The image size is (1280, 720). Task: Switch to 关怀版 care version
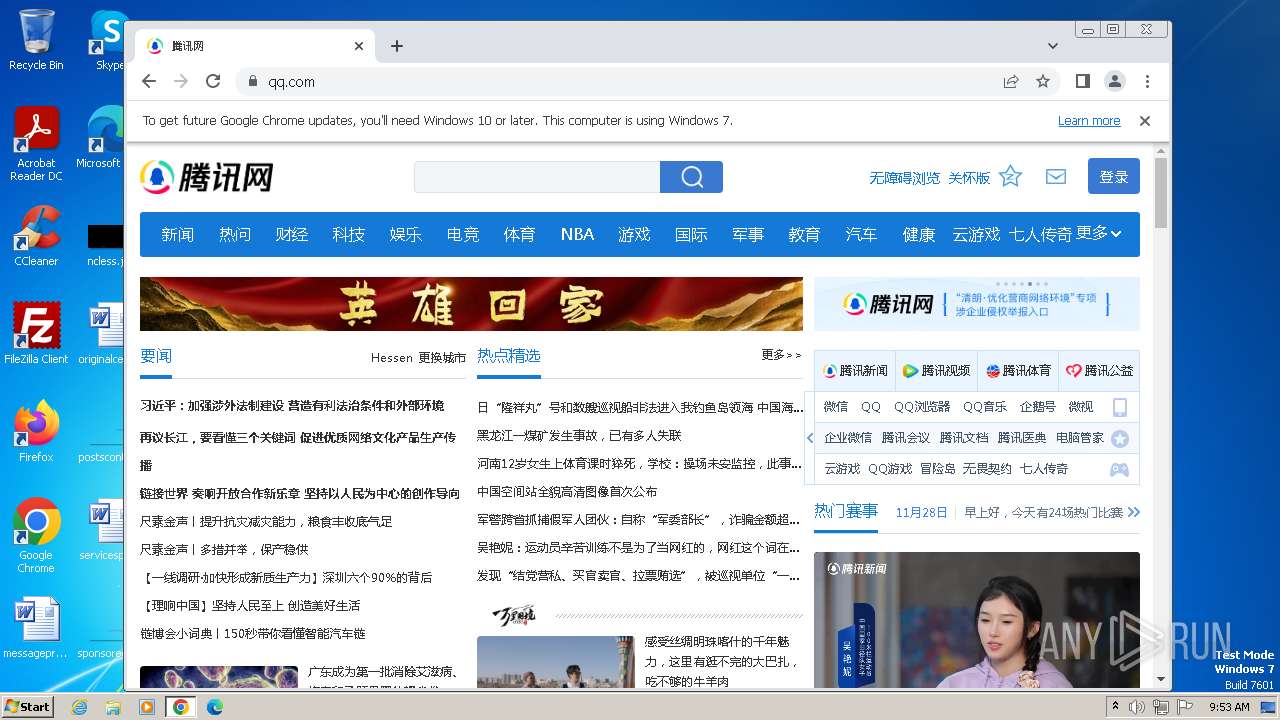(969, 178)
